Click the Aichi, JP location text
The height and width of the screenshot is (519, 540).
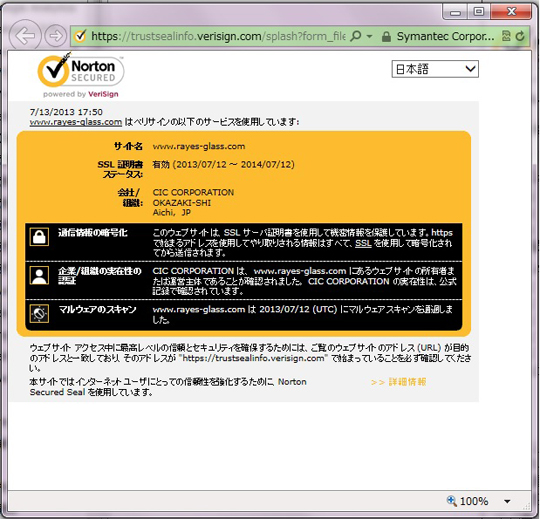click(172, 212)
